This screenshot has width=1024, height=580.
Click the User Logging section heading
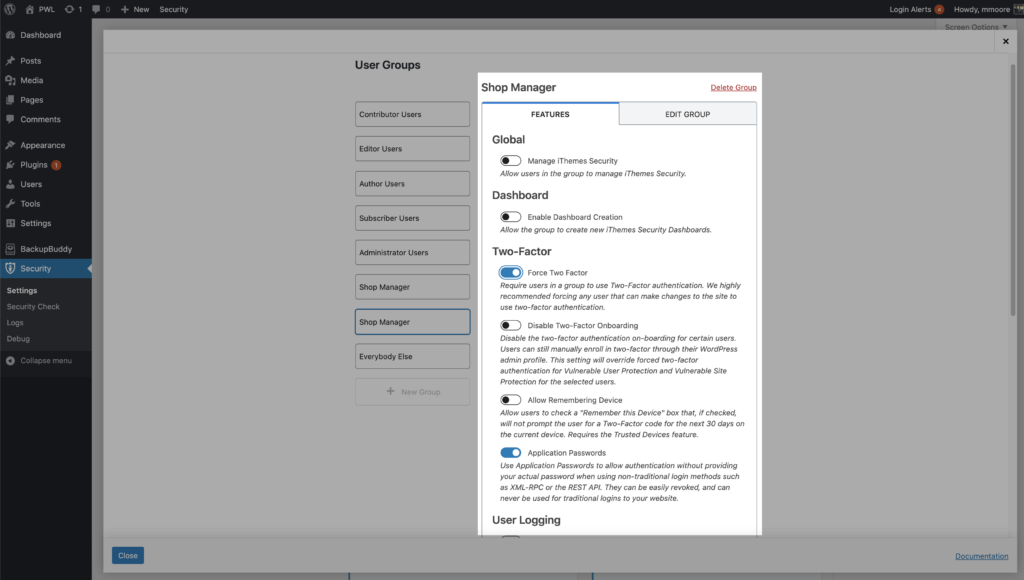click(x=526, y=520)
